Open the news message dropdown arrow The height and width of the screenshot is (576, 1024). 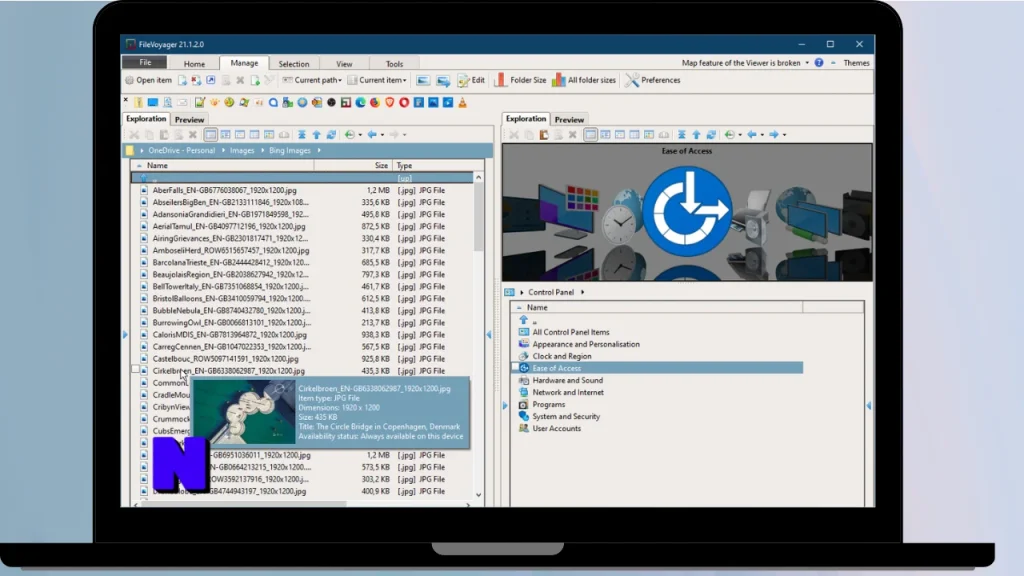point(807,63)
